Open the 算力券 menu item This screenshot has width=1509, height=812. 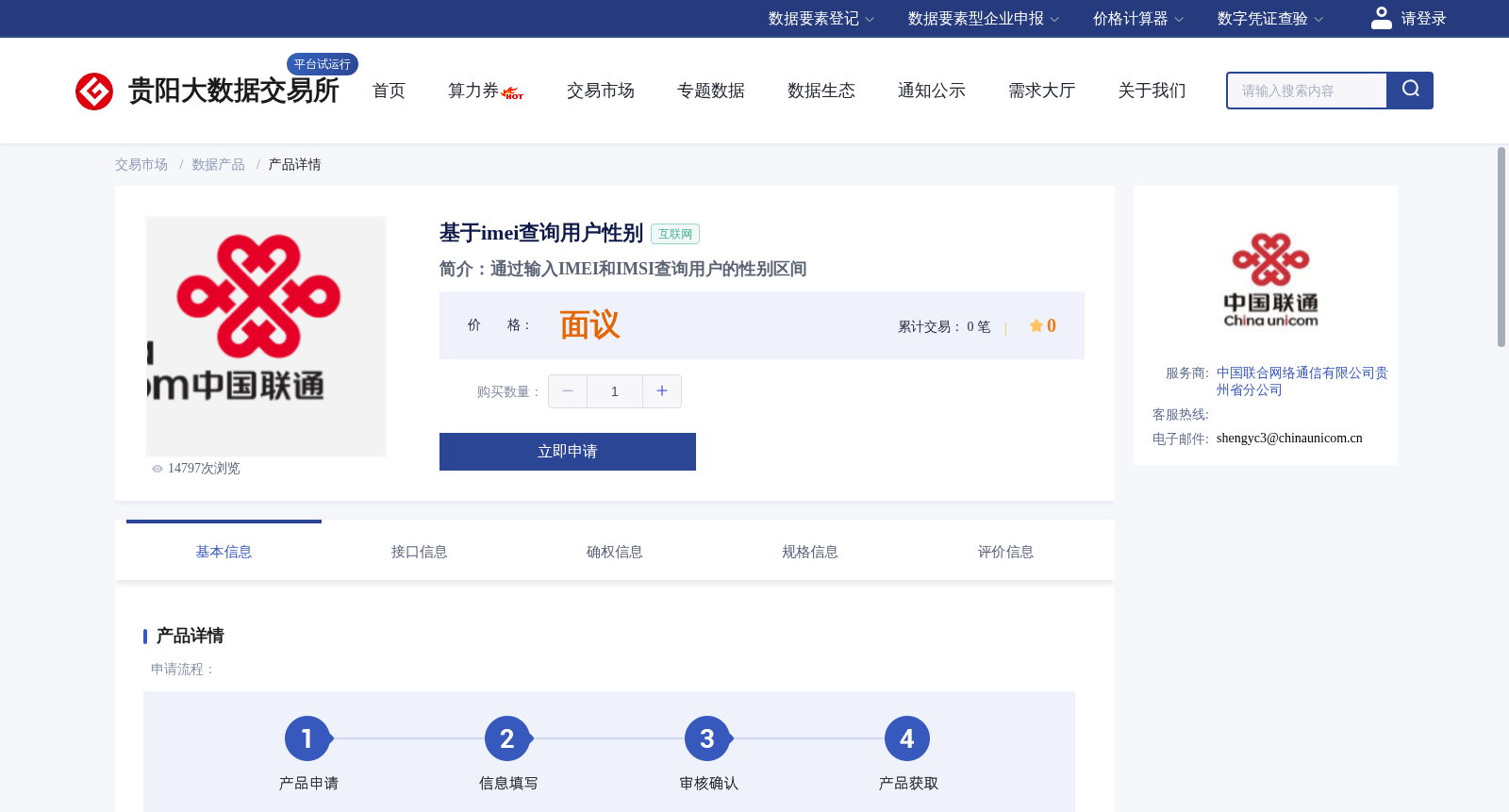pyautogui.click(x=473, y=91)
